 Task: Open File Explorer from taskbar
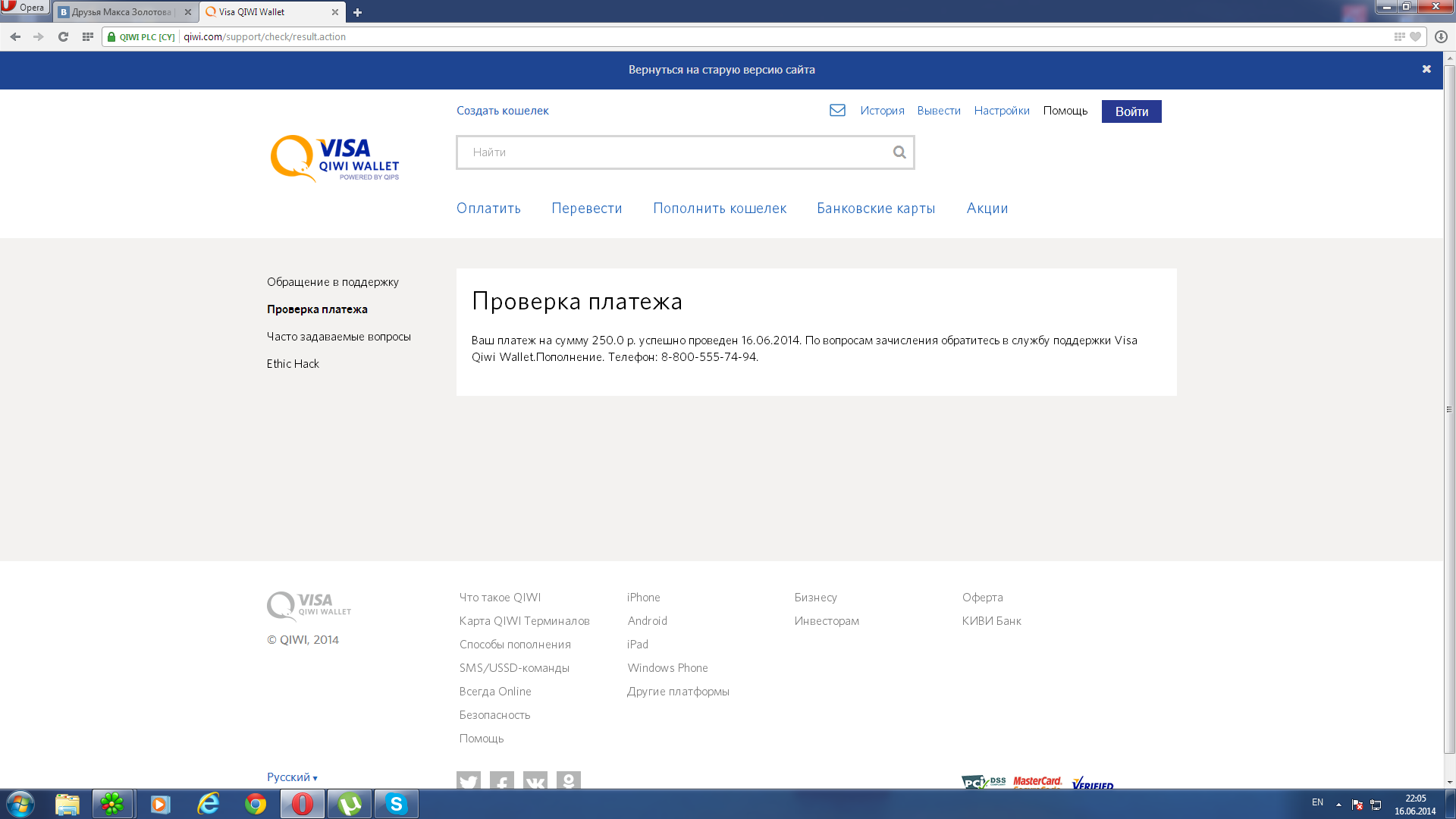tap(67, 804)
